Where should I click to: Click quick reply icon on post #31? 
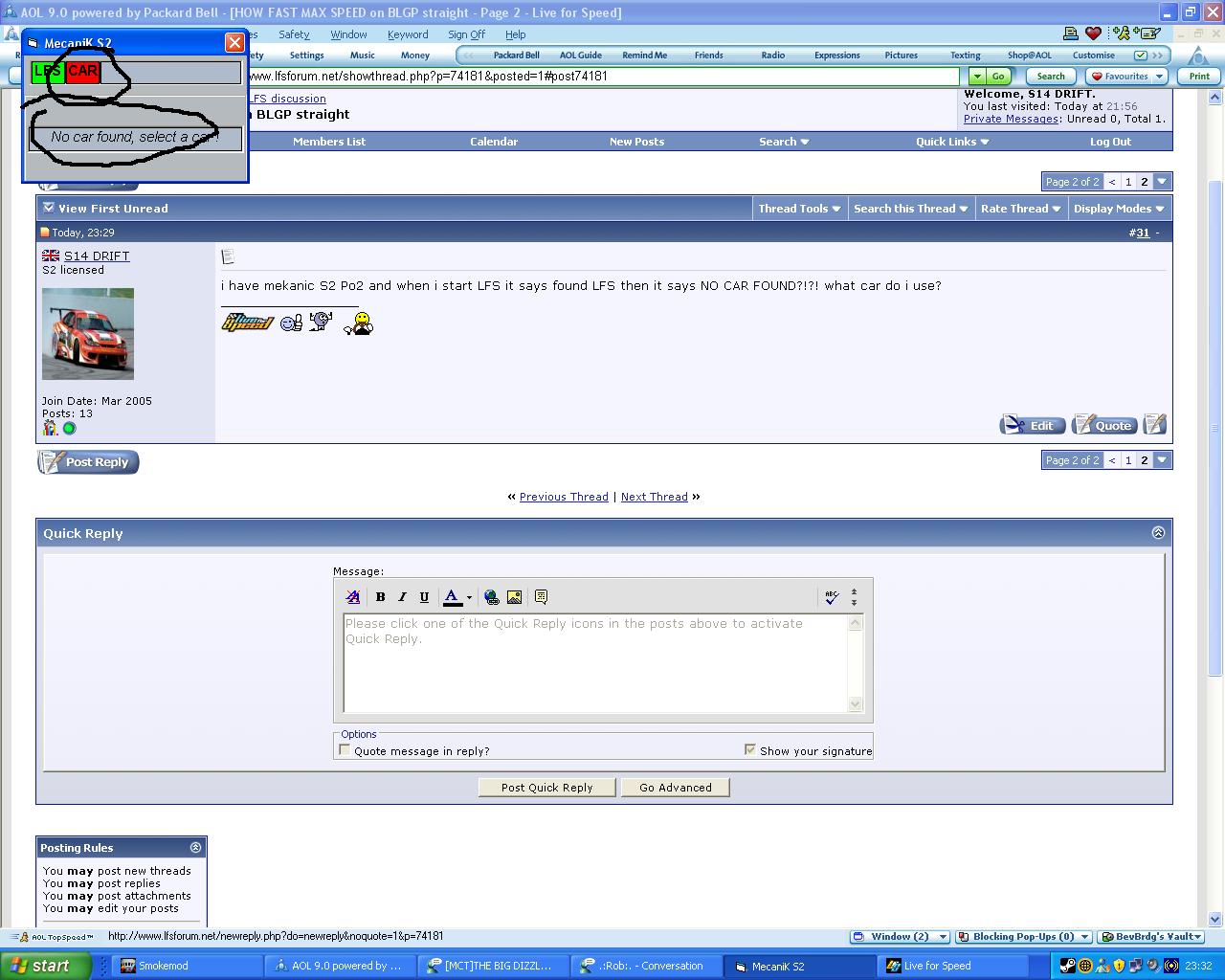[1155, 424]
